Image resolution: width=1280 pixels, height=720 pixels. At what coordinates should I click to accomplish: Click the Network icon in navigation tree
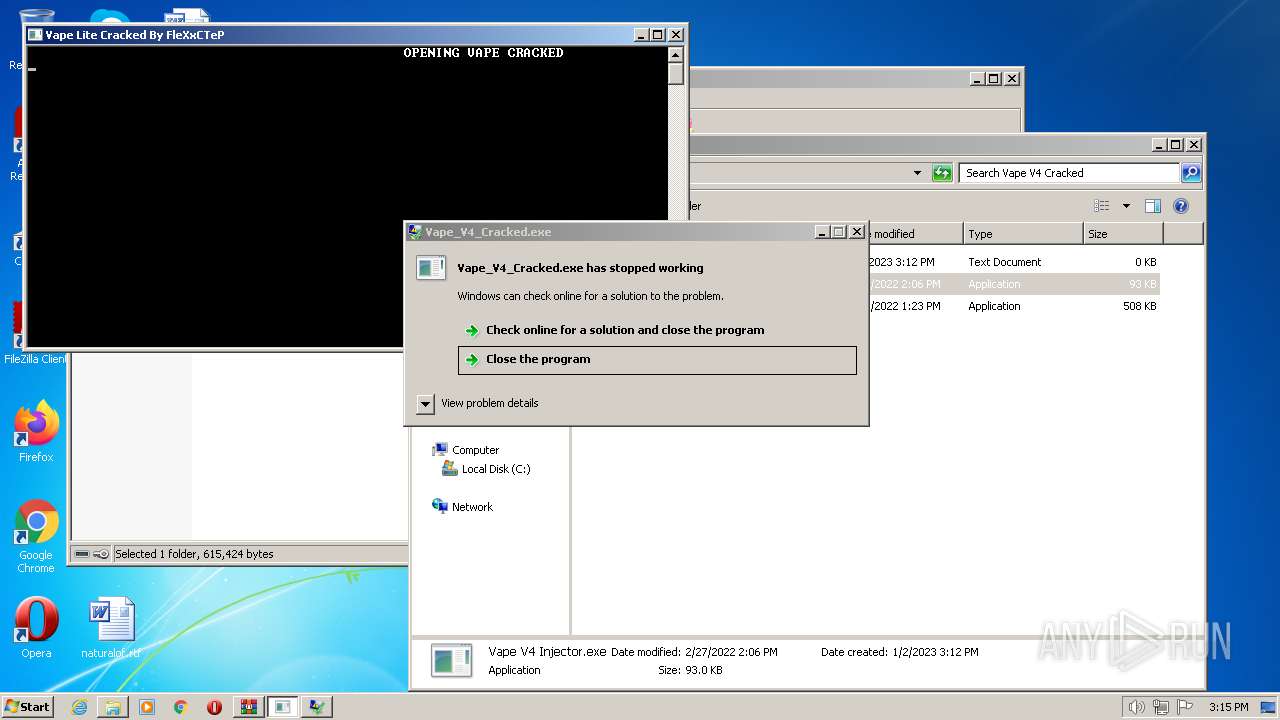tap(440, 506)
